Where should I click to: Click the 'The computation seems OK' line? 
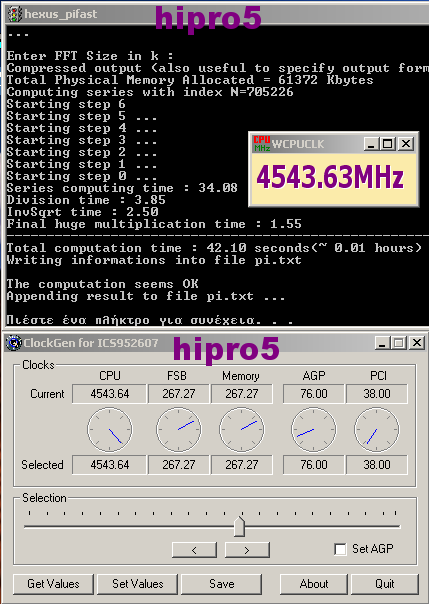(x=102, y=284)
